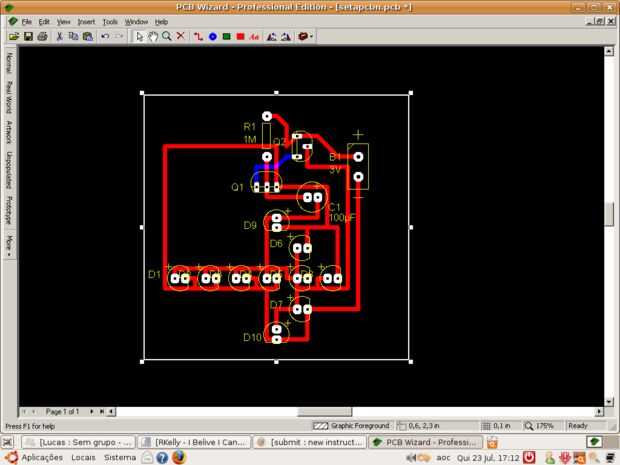Switch to the Unpopulated view tab
The image size is (620, 465).
(x=9, y=170)
